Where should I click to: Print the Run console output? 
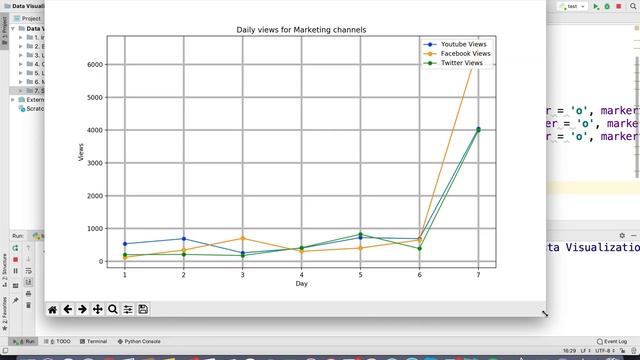[x=28, y=293]
